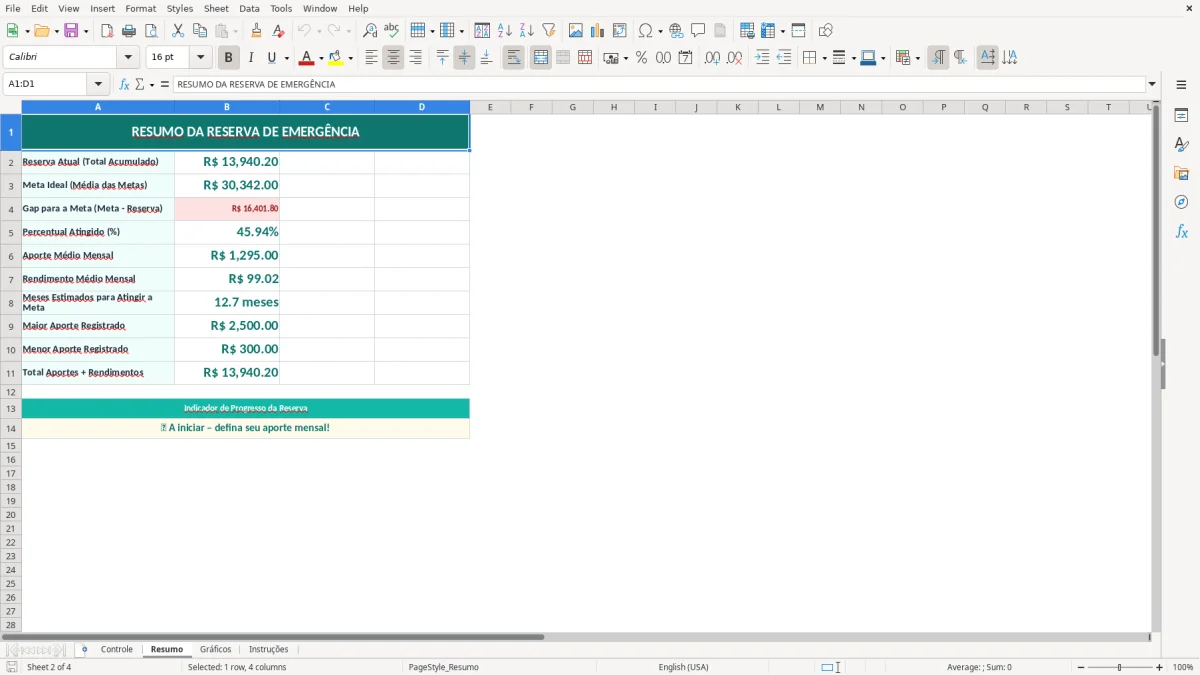This screenshot has width=1200, height=675.
Task: Add a decimal place
Action: [712, 58]
